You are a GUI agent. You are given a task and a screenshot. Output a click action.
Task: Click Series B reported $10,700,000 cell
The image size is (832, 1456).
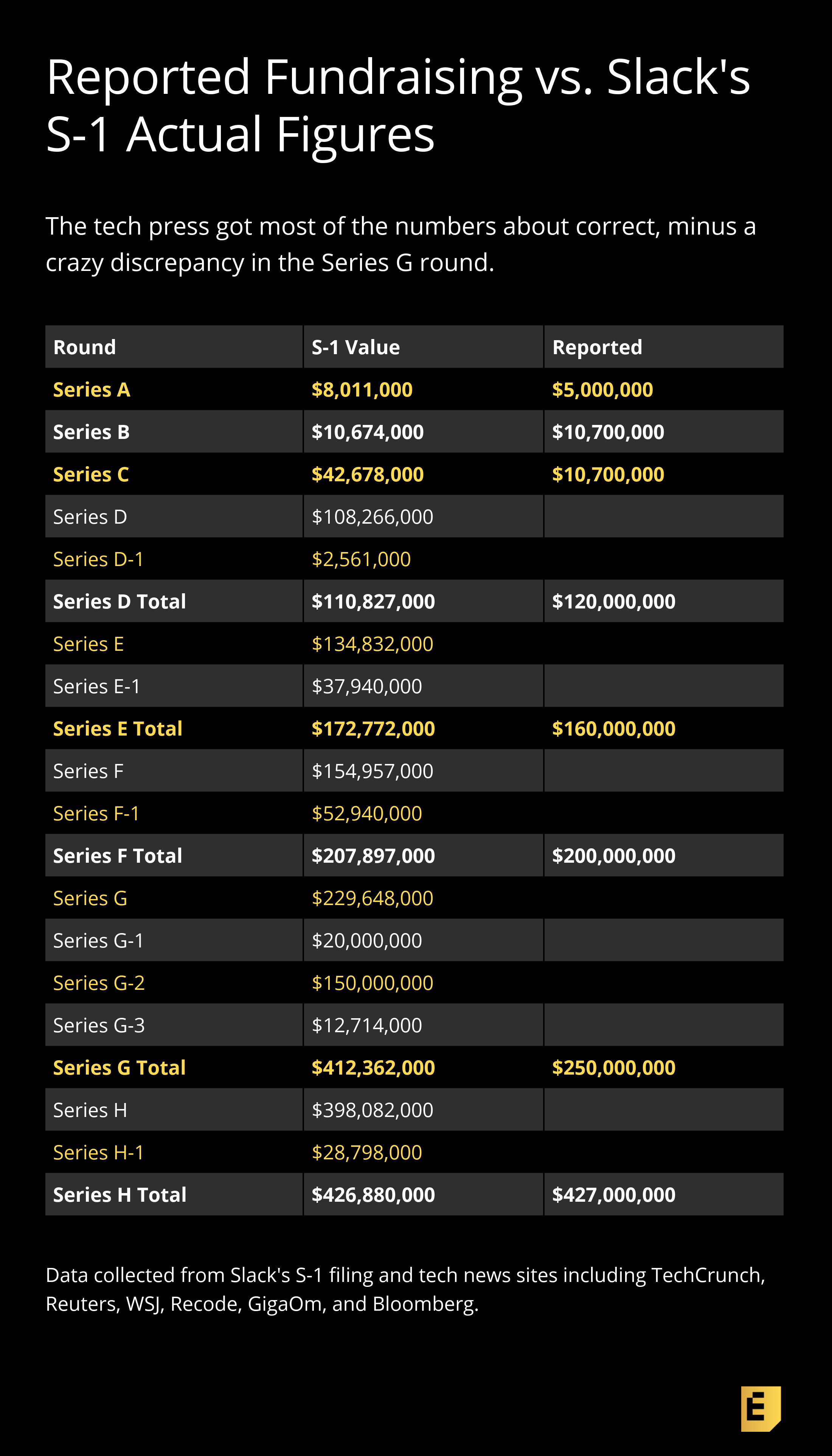coord(608,432)
